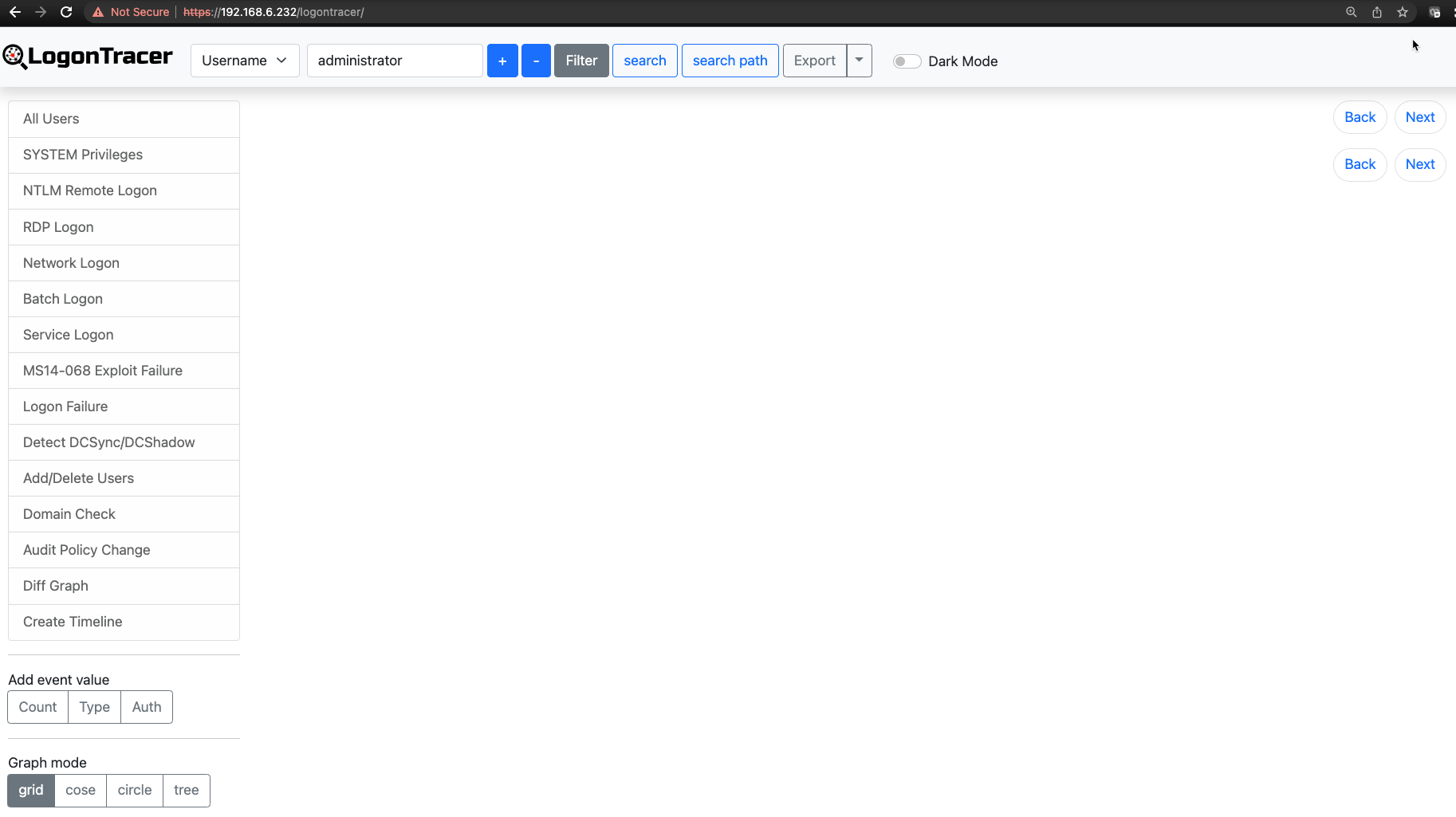1456x817 pixels.
Task: Select Domain Check item
Action: [124, 514]
